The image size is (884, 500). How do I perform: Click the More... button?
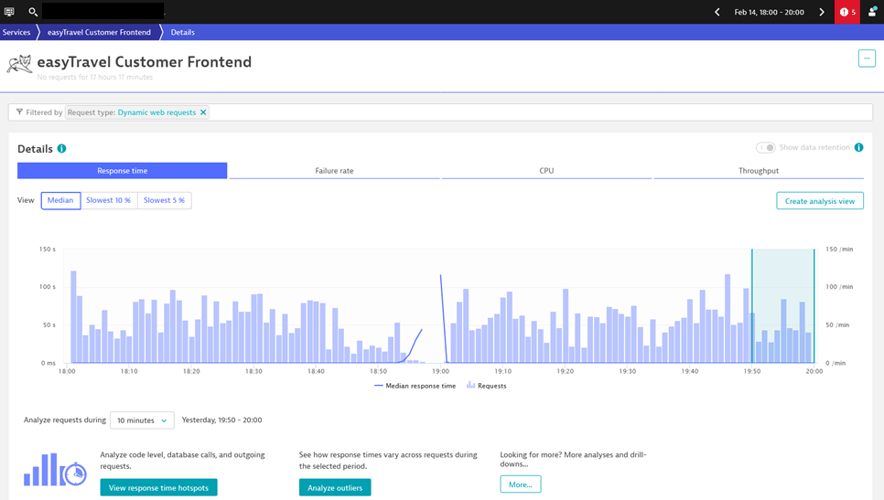[x=520, y=484]
